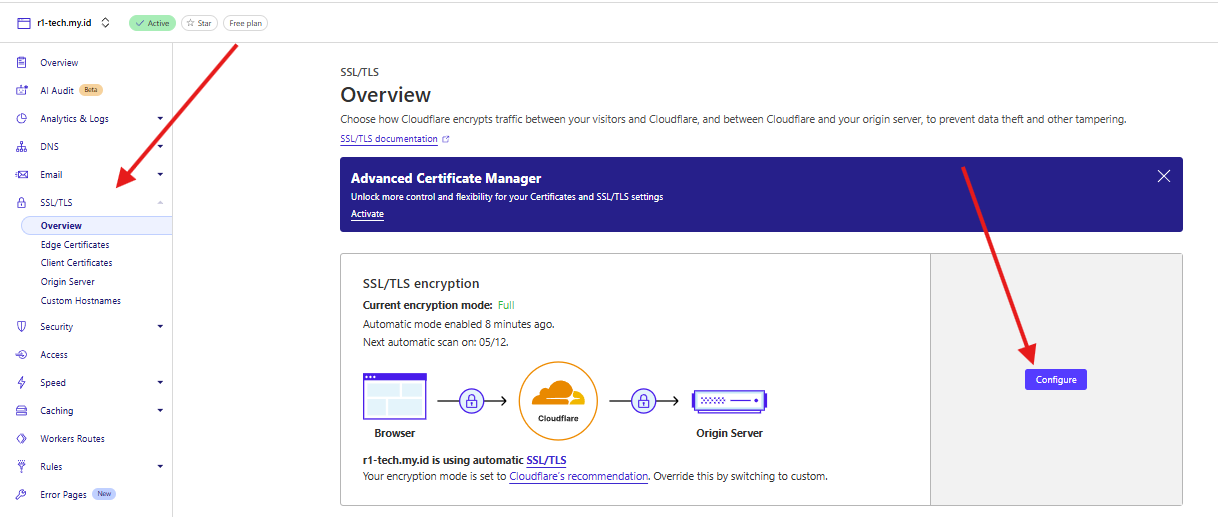1218x517 pixels.
Task: Click the padlock between Browser and Cloudflare
Action: pyautogui.click(x=472, y=401)
